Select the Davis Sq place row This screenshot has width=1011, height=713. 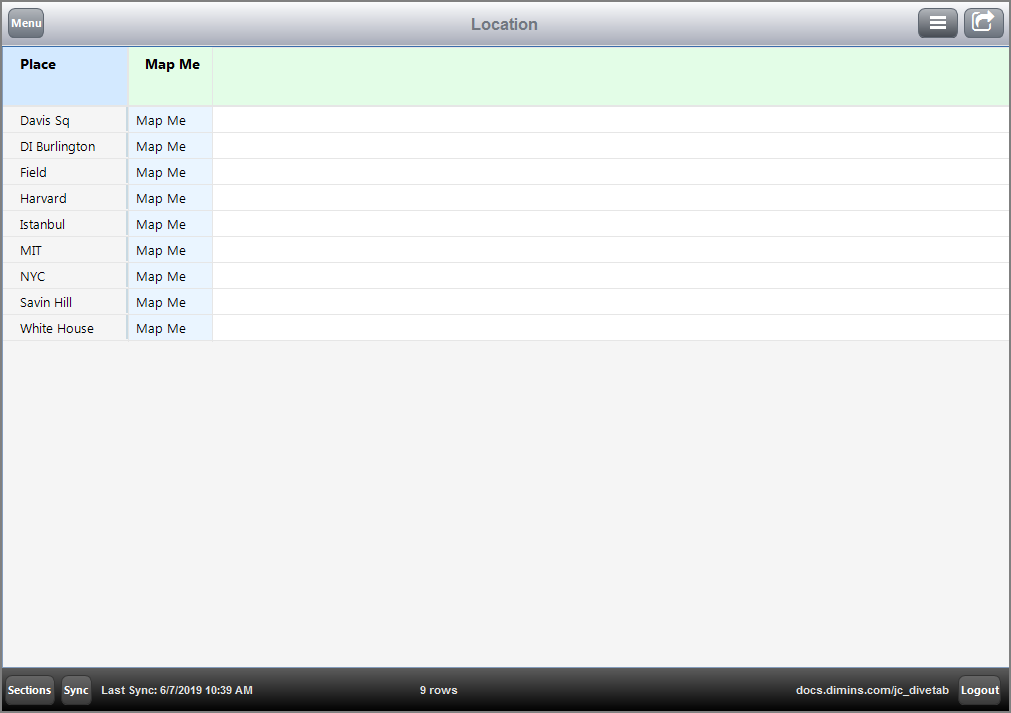coord(45,121)
